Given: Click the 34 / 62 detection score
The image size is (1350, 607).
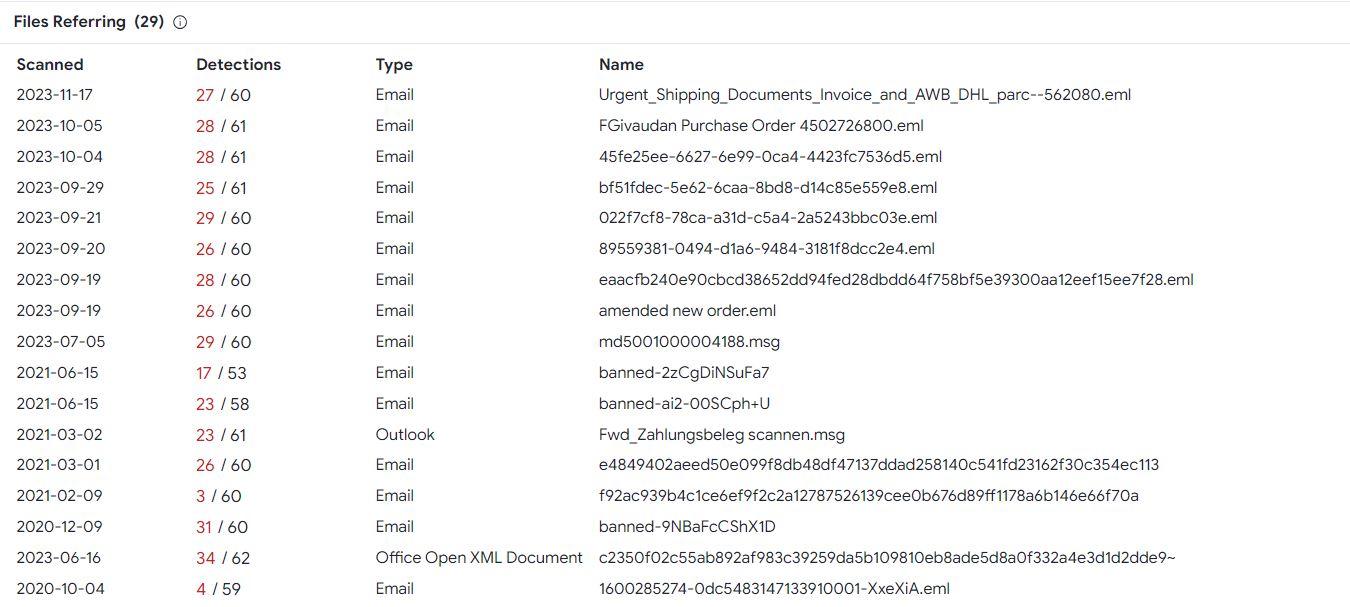Looking at the screenshot, I should [x=223, y=558].
